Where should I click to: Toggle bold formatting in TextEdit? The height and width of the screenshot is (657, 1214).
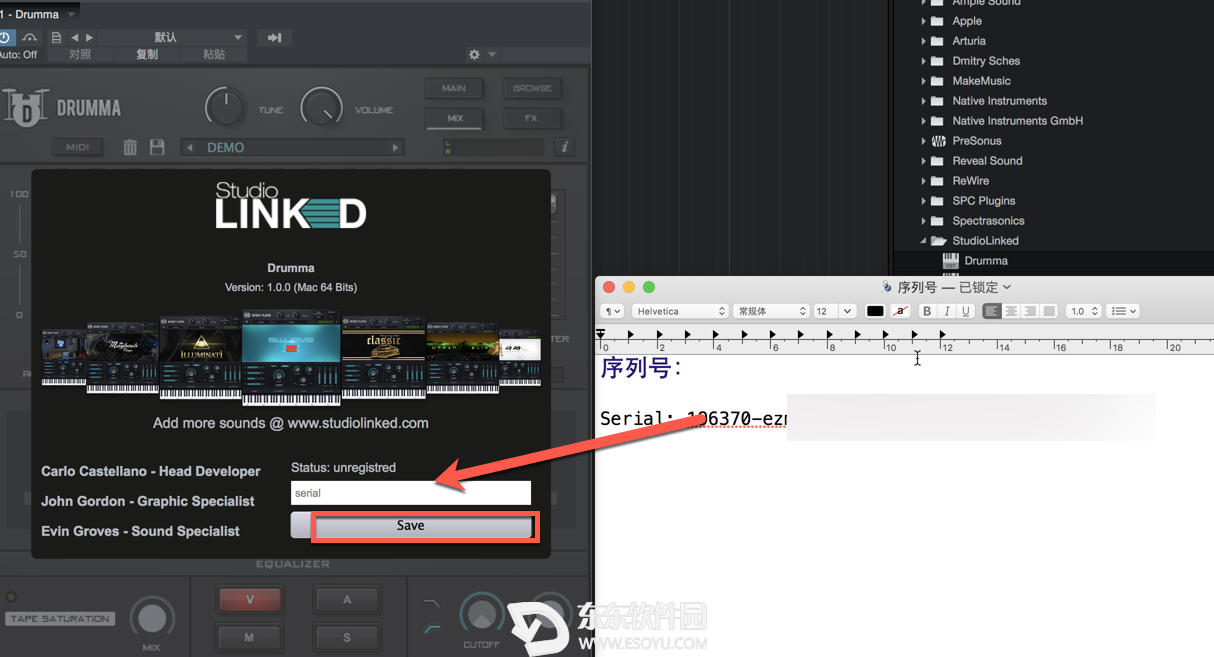click(927, 311)
